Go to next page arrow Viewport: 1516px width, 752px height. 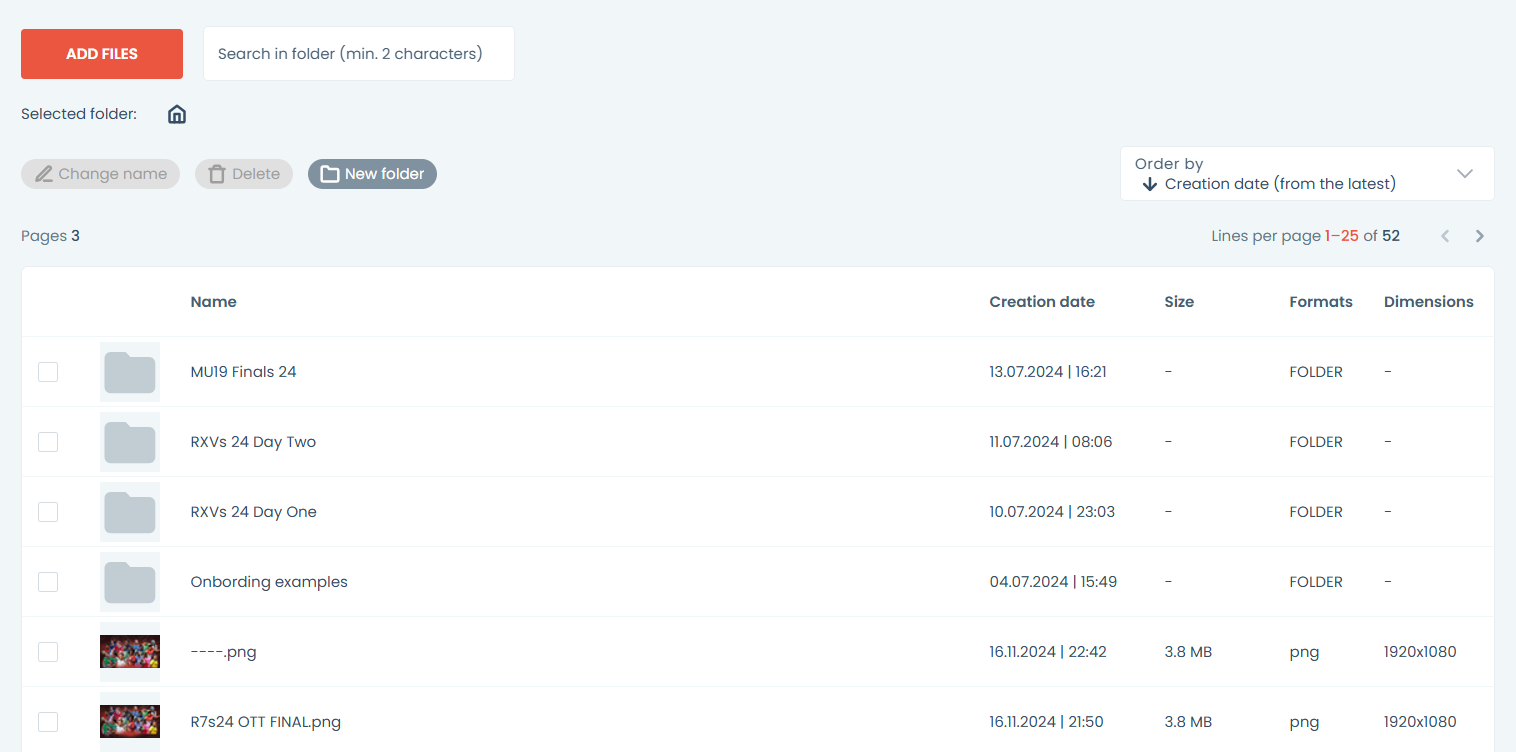[1480, 236]
